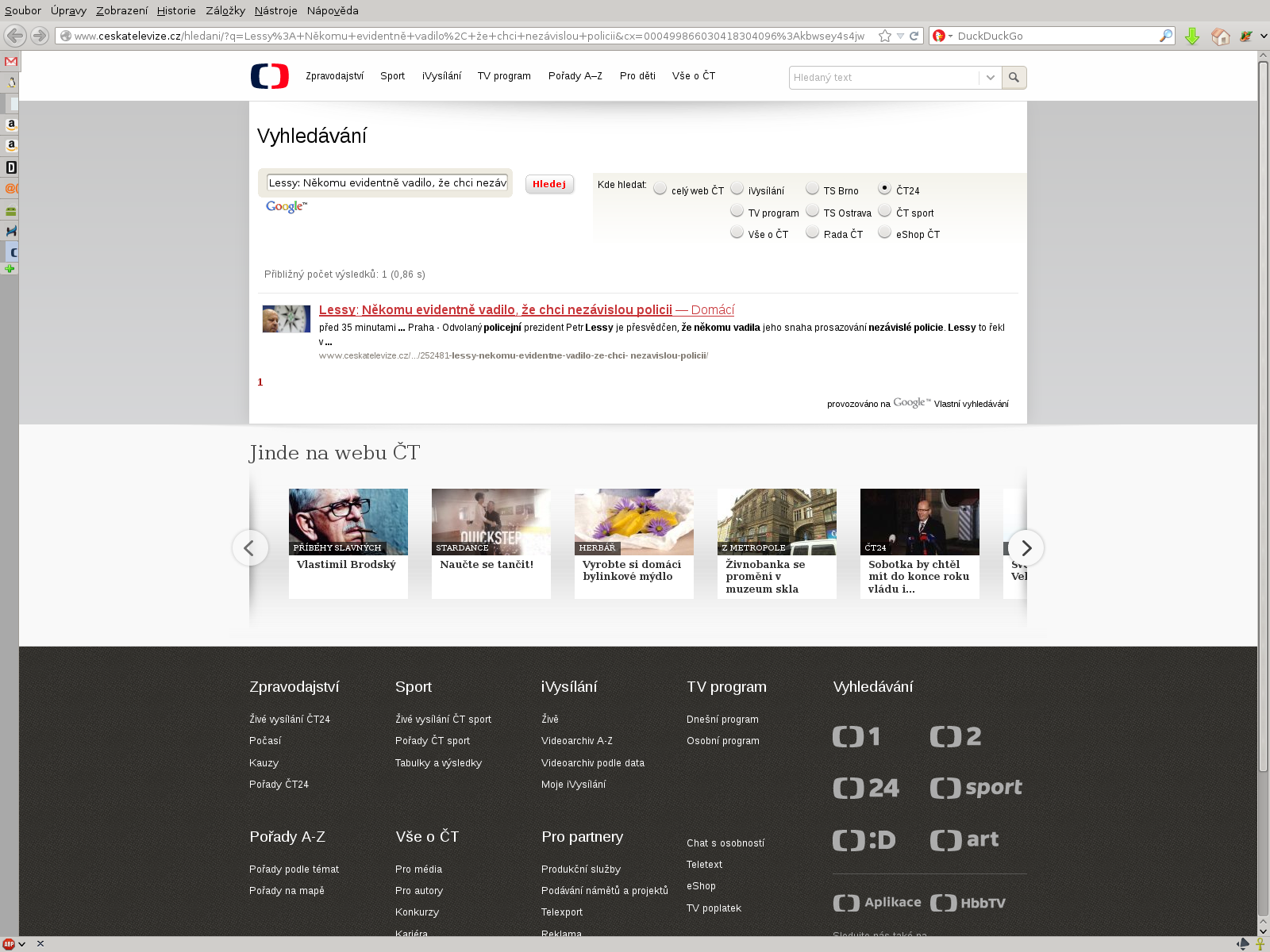Click the red Hledej button

549,184
